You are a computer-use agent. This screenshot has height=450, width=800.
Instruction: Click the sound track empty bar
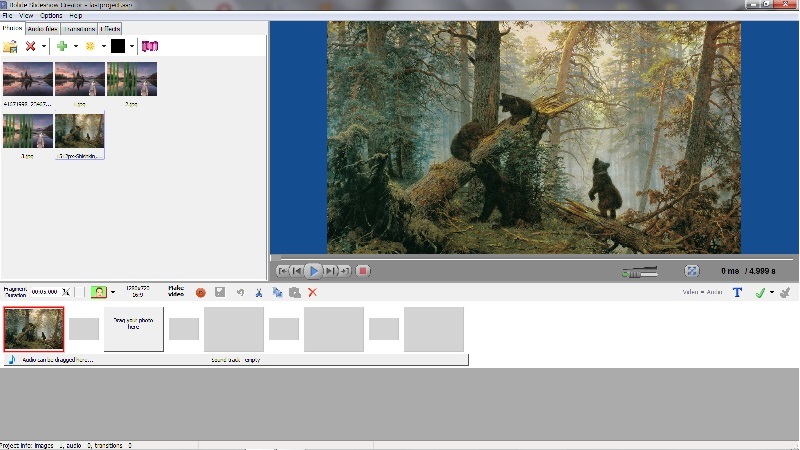[x=236, y=360]
